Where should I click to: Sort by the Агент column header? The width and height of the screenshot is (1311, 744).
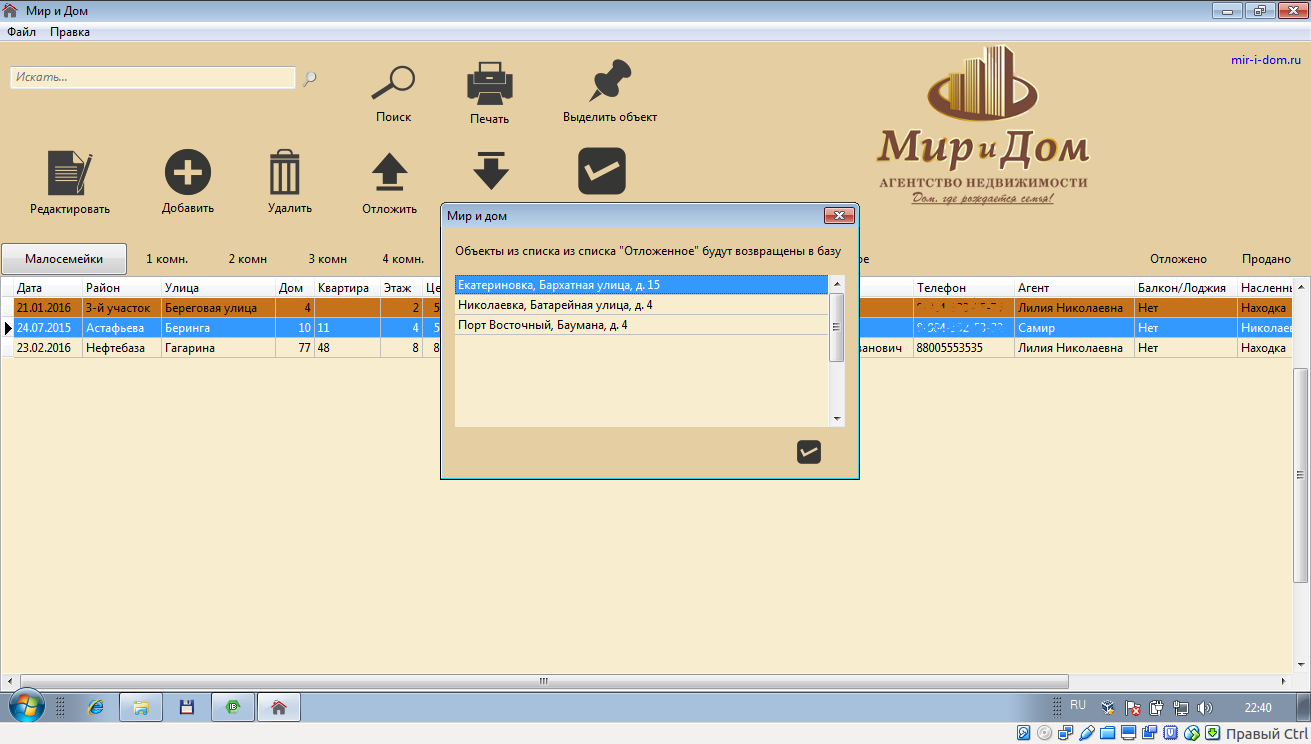[x=1074, y=288]
